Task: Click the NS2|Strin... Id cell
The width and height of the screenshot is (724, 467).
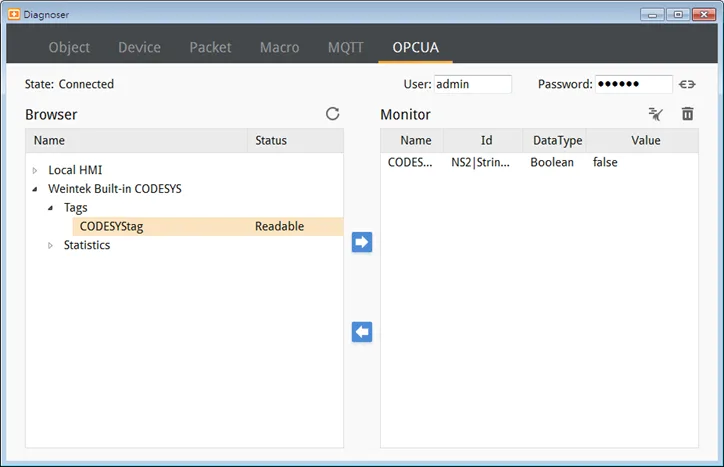Action: coord(480,162)
